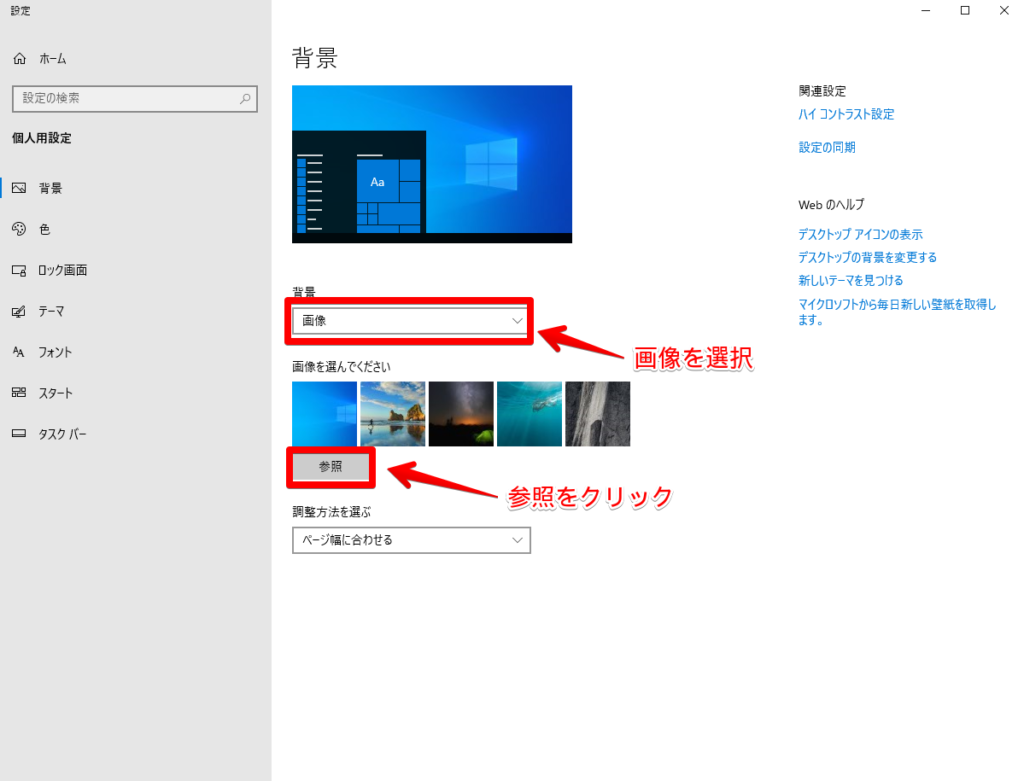Click the 背景 picture icon in the sidebar
The image size is (1024, 781).
(19, 188)
